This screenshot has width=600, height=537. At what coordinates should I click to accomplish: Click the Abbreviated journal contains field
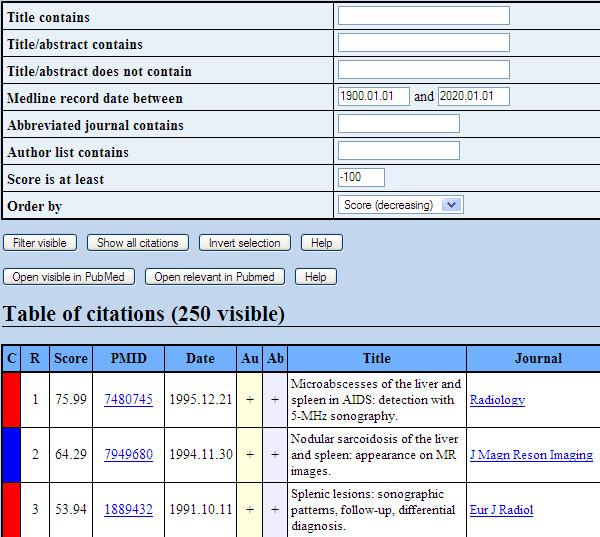click(398, 124)
